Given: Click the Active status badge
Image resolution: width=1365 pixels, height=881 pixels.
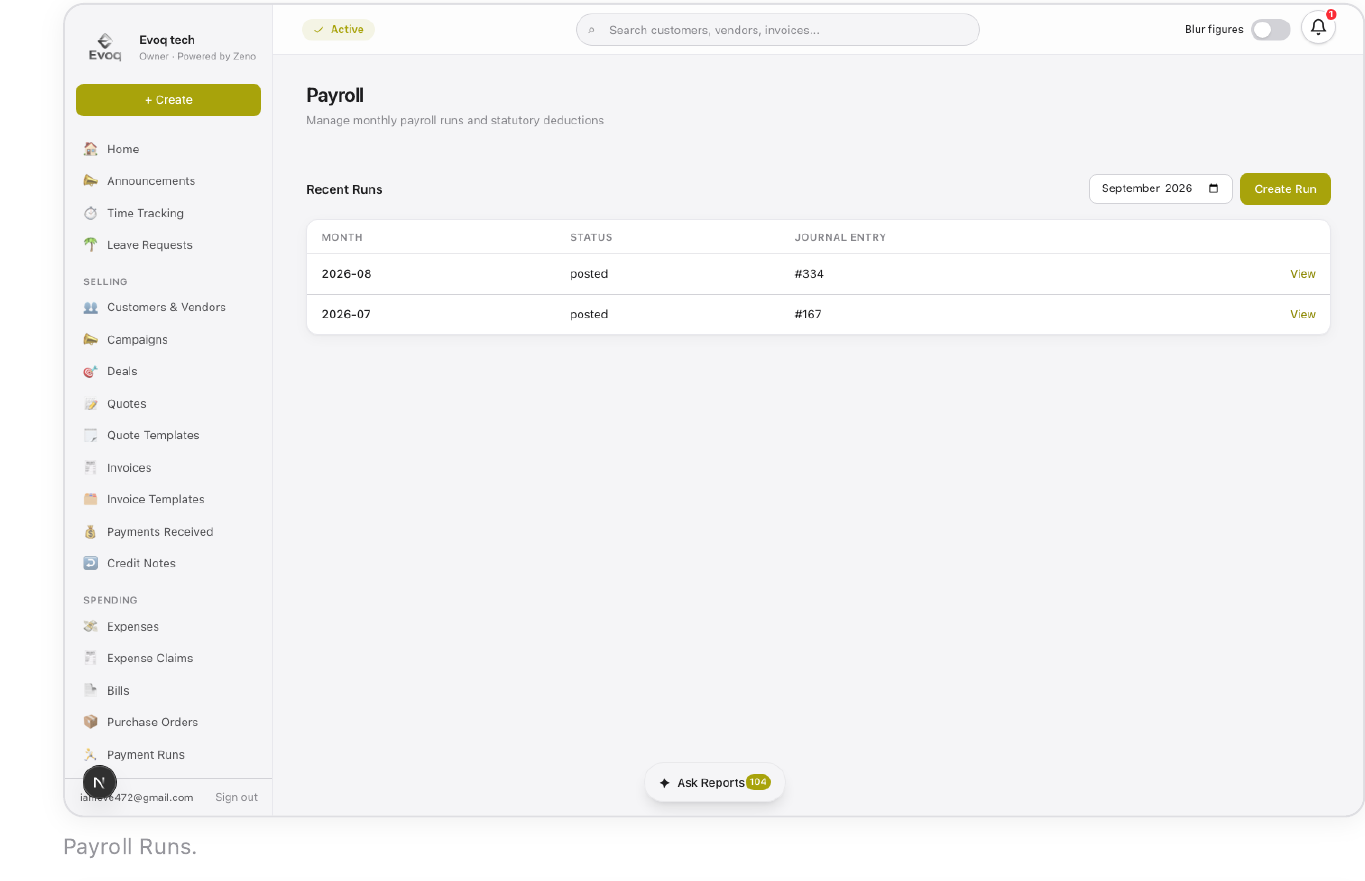Looking at the screenshot, I should tap(338, 30).
